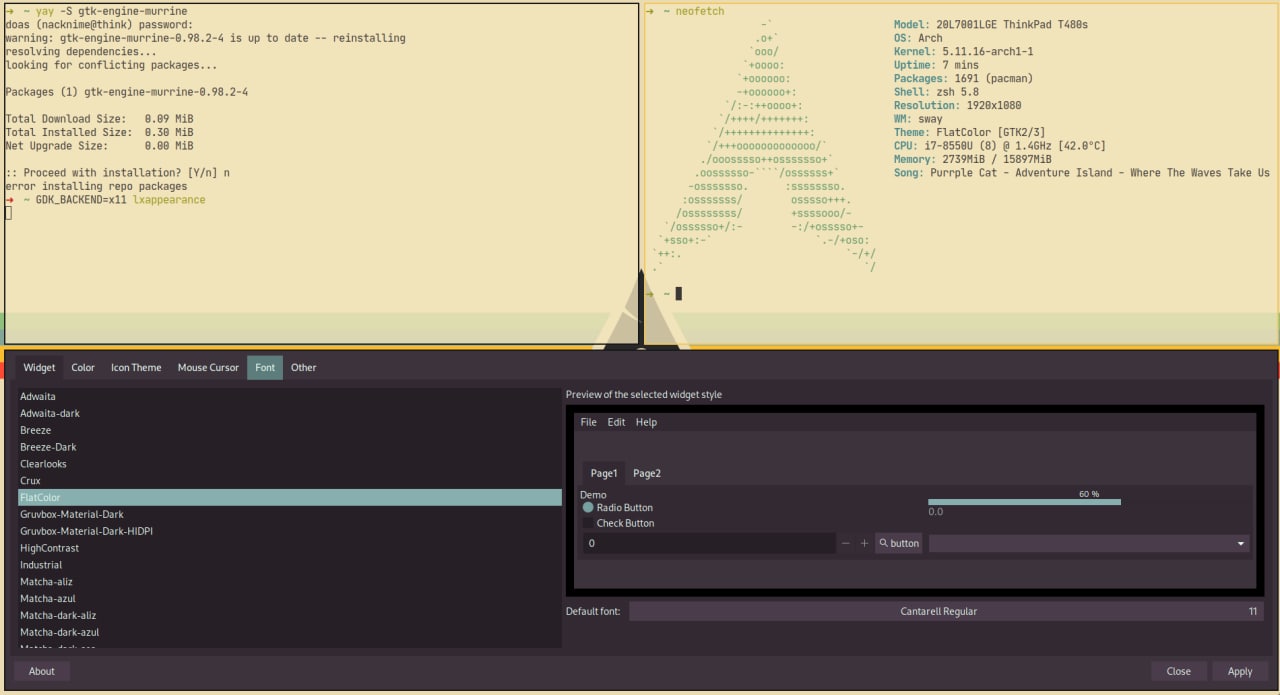This screenshot has height=695, width=1280.
Task: Click the Song line in neofetch output
Action: (x=1081, y=173)
